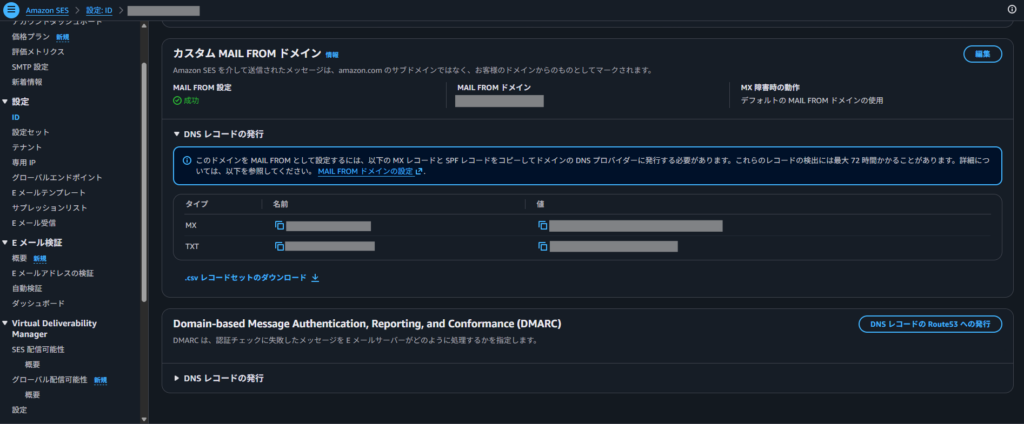Image resolution: width=1024 pixels, height=424 pixels.
Task: Click the 値 column header
Action: [541, 204]
